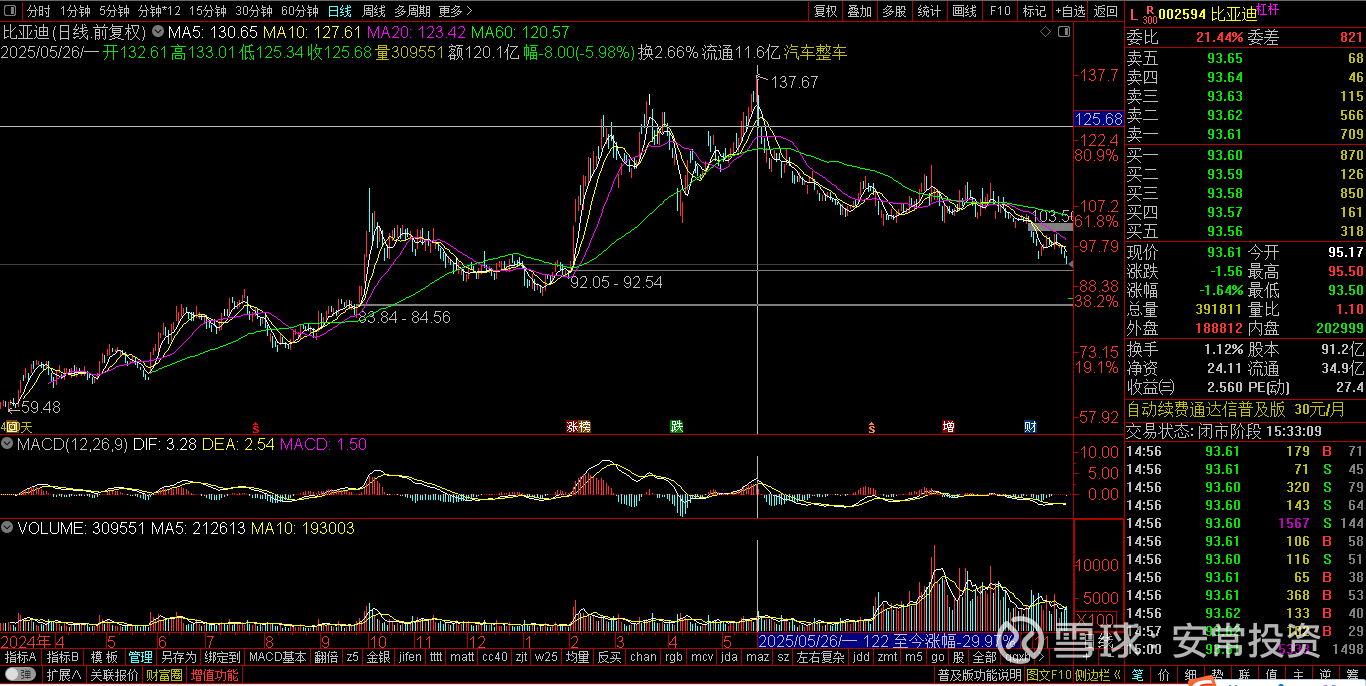Click the 统计 statistics button
Screen dimensions: 1366x686
(x=929, y=11)
